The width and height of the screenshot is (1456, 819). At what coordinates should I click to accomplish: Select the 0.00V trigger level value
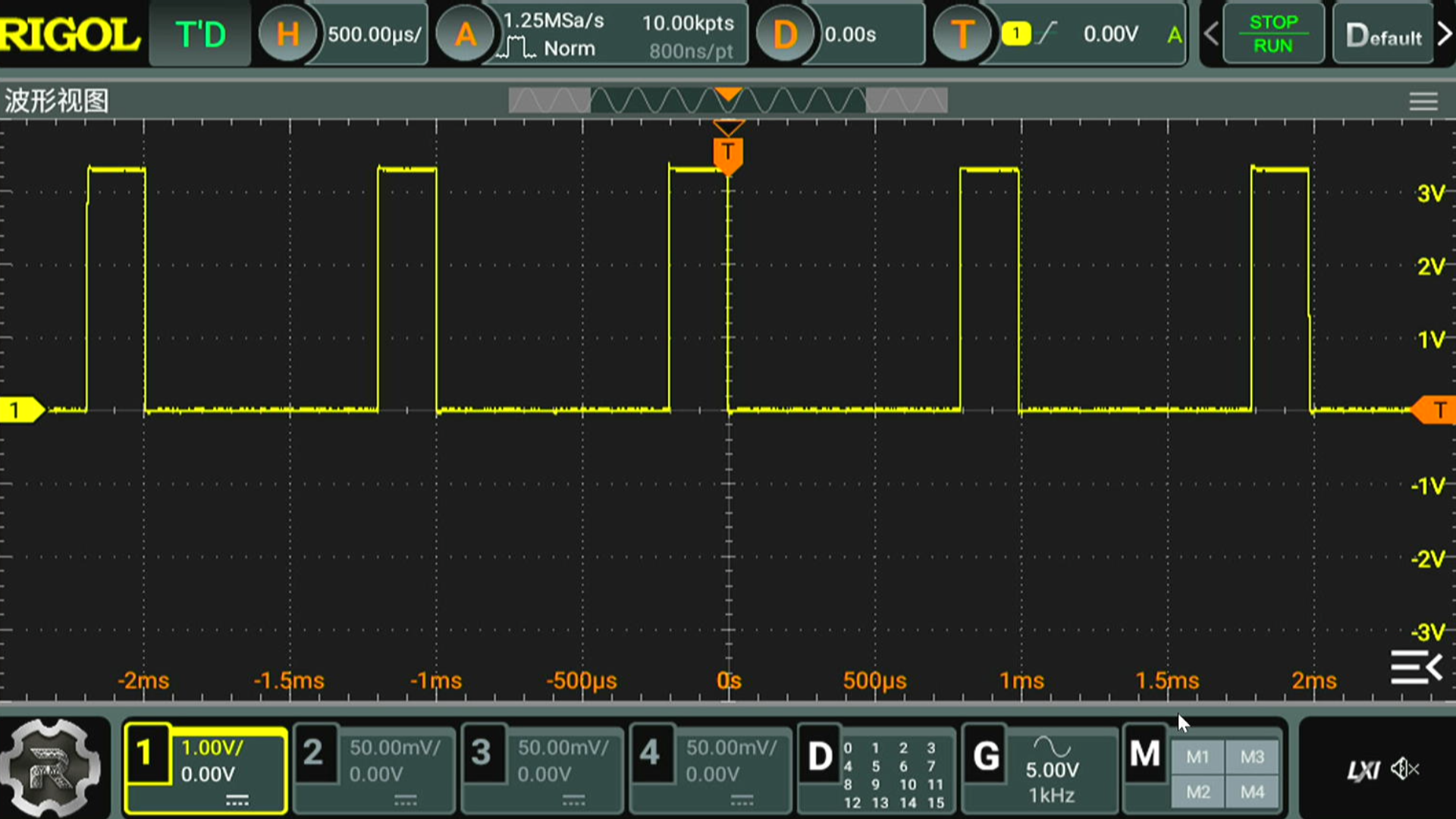tap(1110, 34)
